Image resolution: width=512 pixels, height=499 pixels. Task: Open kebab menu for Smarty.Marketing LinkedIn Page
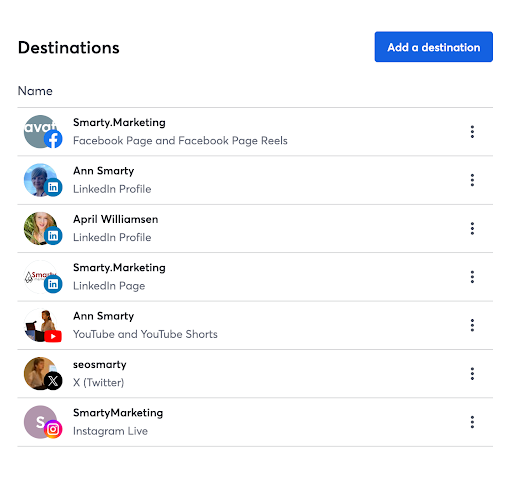click(472, 277)
